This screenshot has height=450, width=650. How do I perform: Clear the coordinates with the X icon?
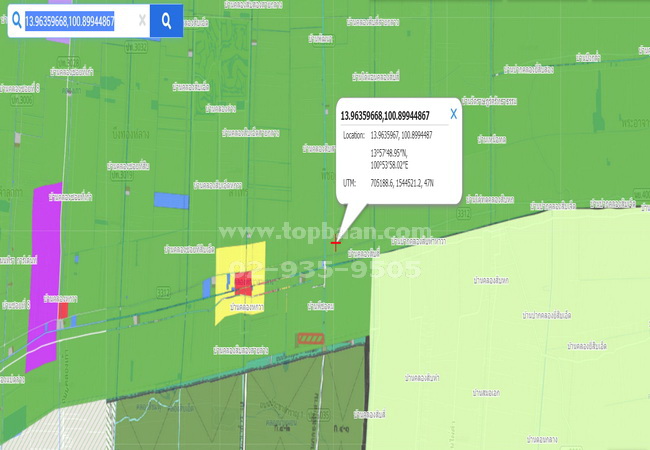coord(141,20)
